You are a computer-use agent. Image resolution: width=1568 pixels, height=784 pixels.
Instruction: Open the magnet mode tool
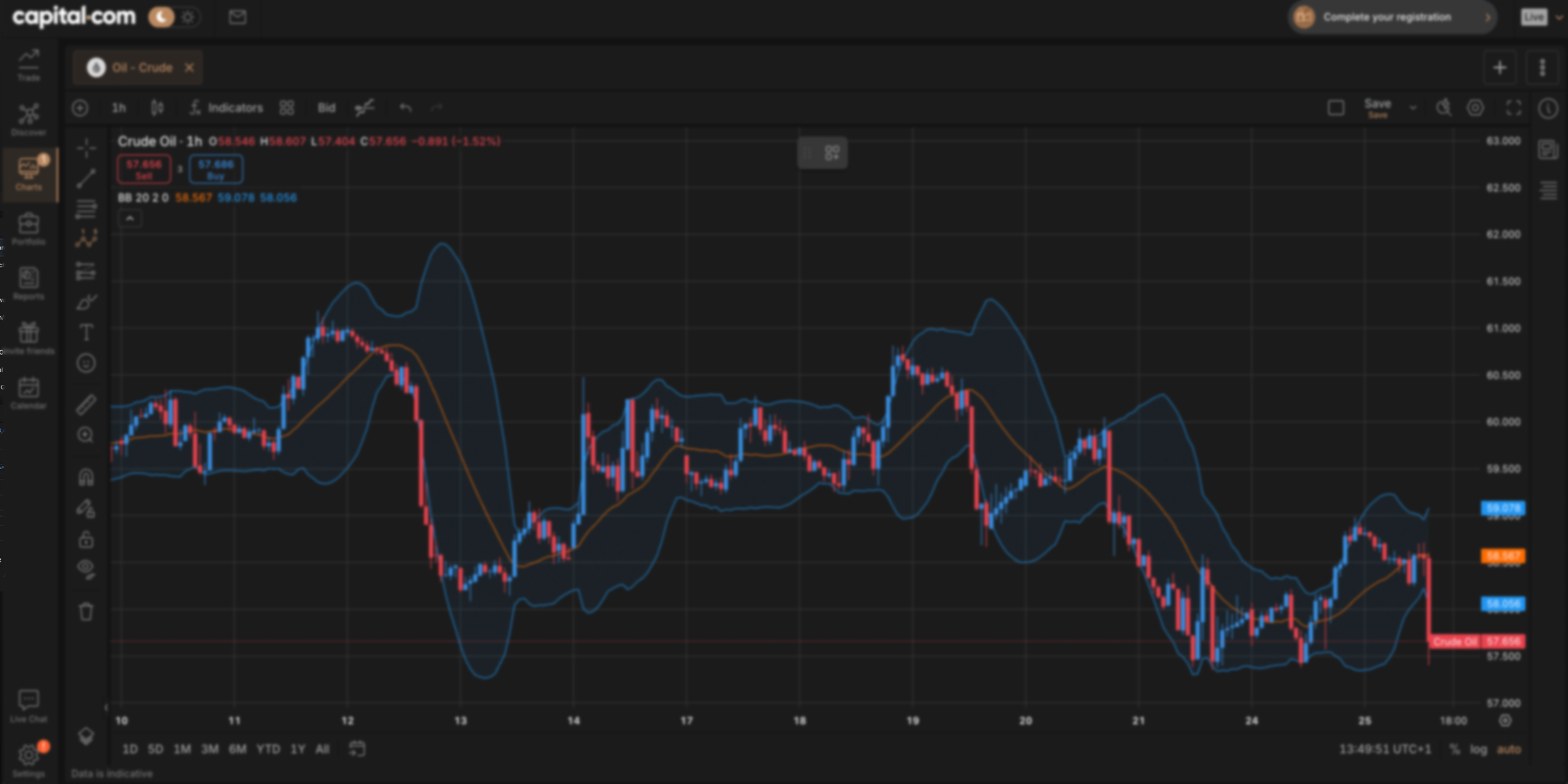[86, 477]
